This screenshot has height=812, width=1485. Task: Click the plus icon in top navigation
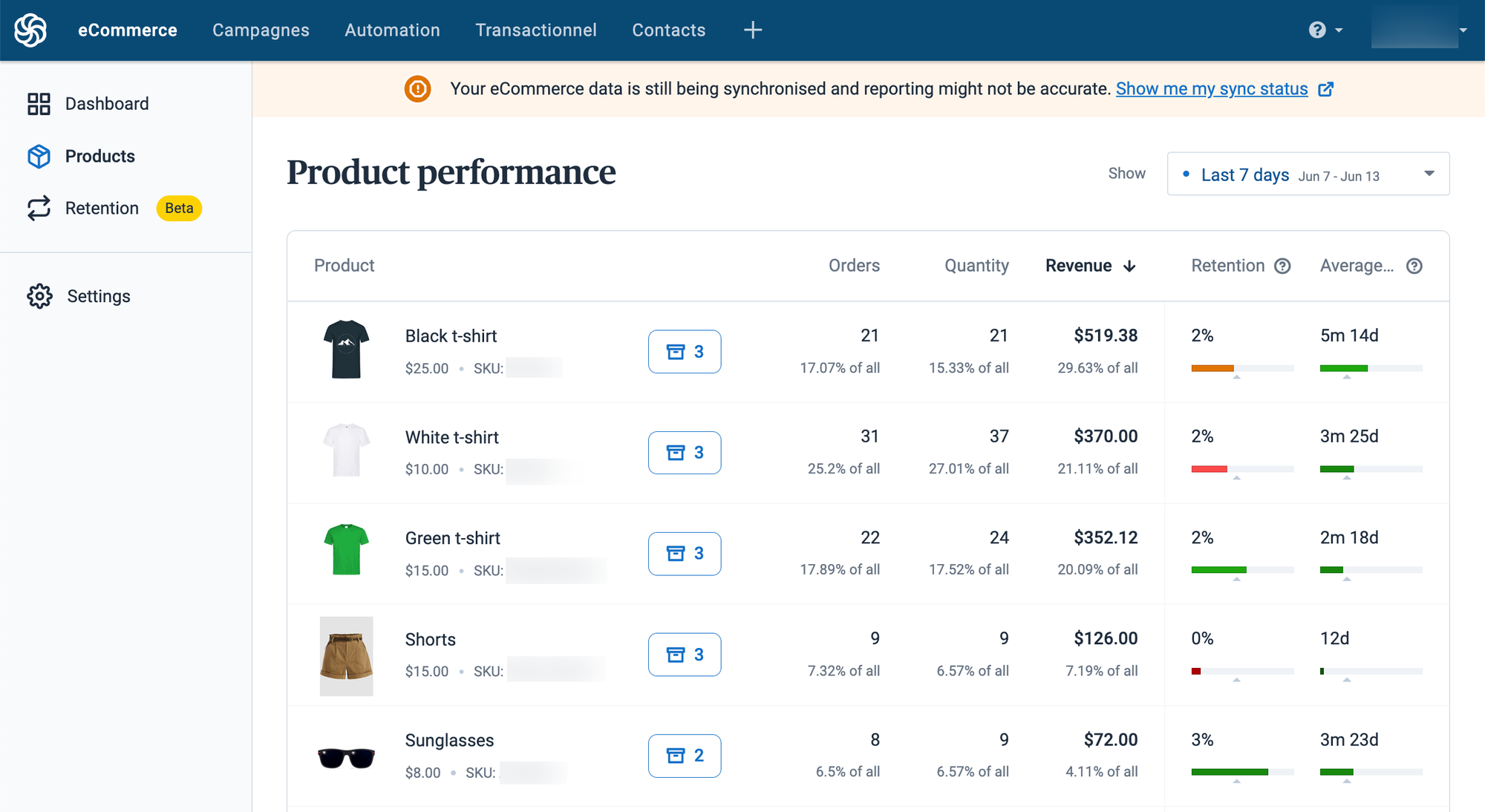[x=752, y=30]
